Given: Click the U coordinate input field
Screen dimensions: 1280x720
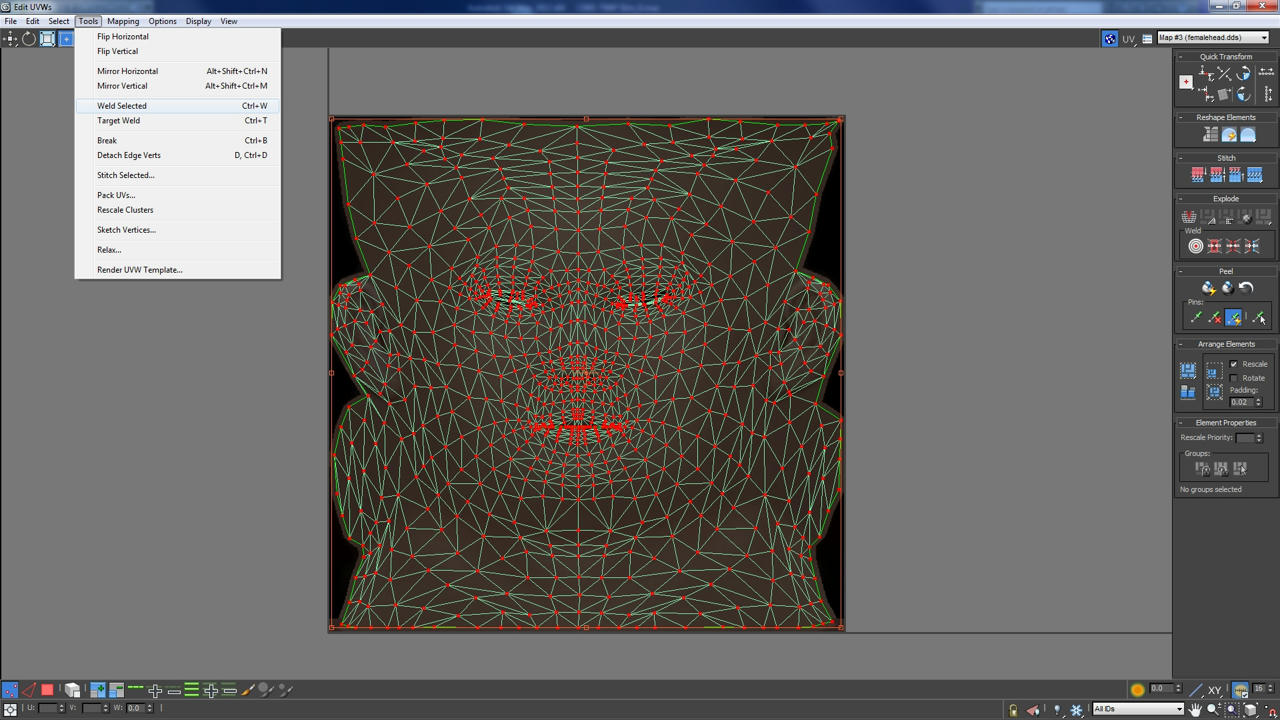Looking at the screenshot, I should pos(48,708).
